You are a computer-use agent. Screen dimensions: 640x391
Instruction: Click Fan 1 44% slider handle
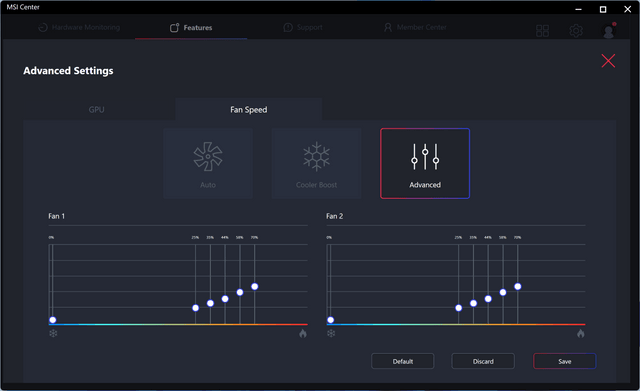click(x=225, y=299)
